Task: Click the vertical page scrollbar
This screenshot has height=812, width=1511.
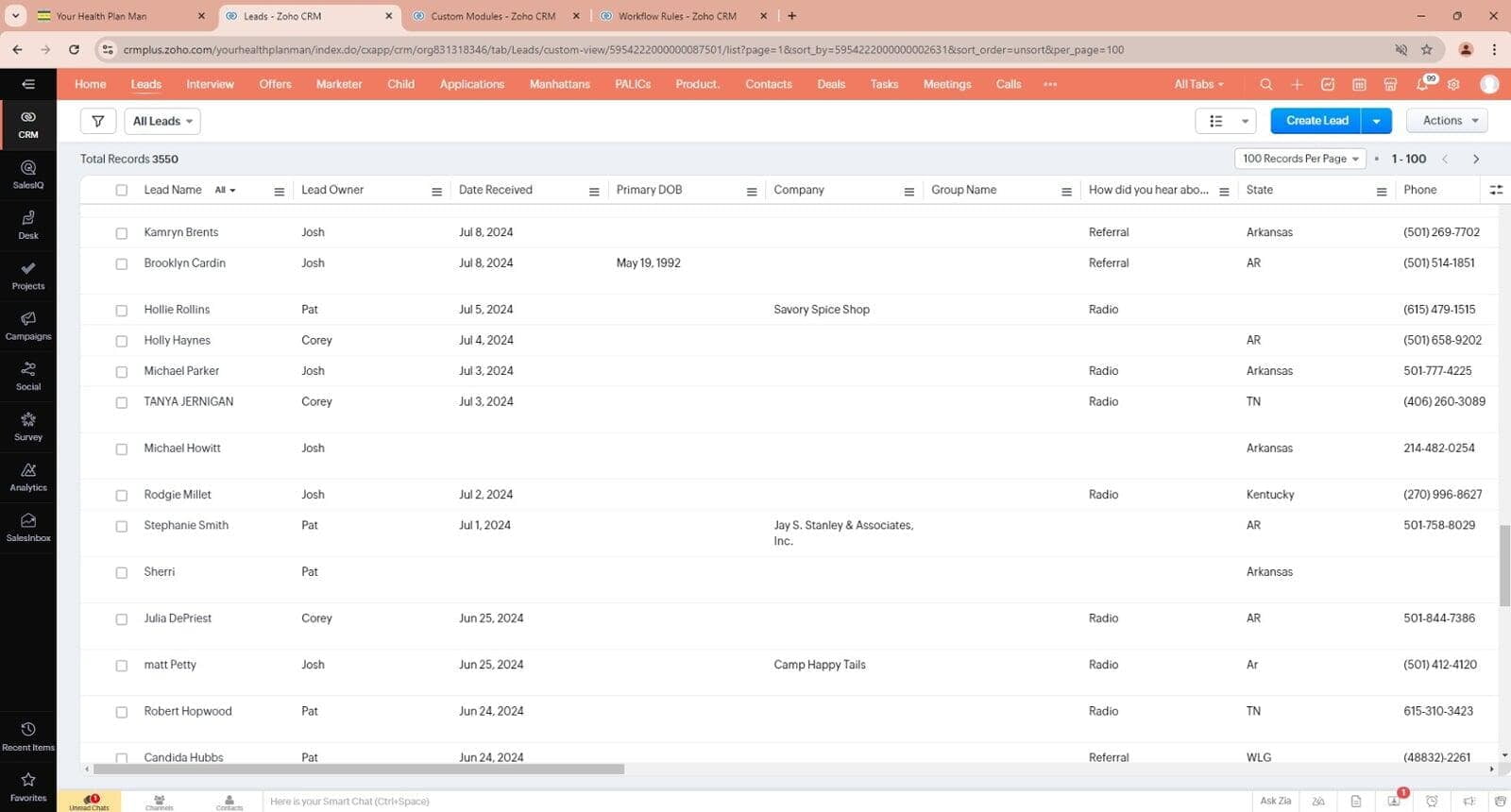Action: (1504, 566)
